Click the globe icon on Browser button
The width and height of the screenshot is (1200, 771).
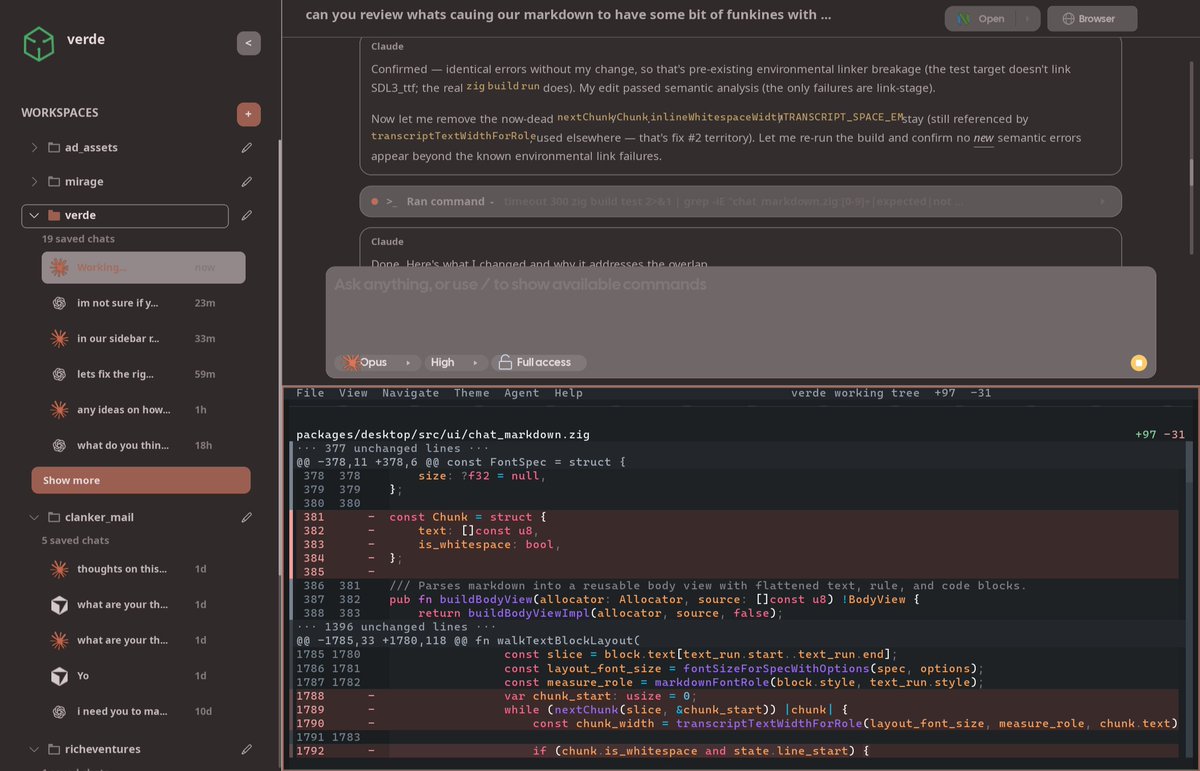[1069, 19]
